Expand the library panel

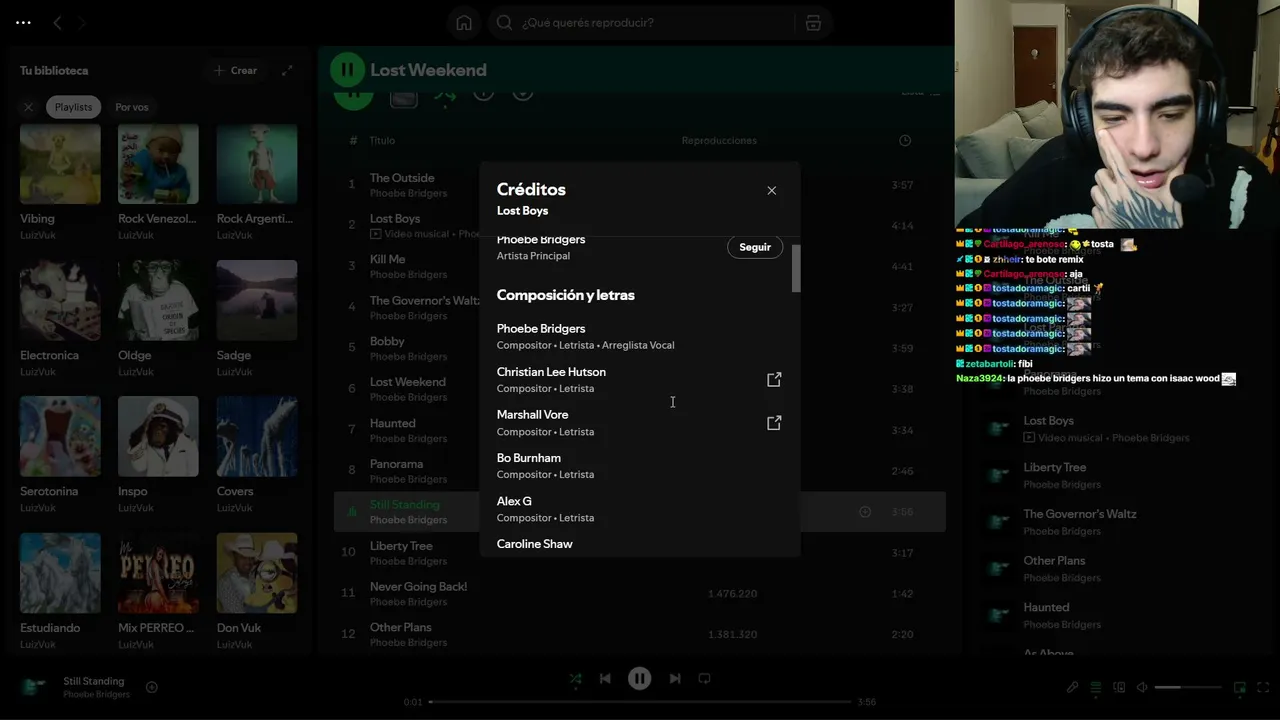[287, 70]
